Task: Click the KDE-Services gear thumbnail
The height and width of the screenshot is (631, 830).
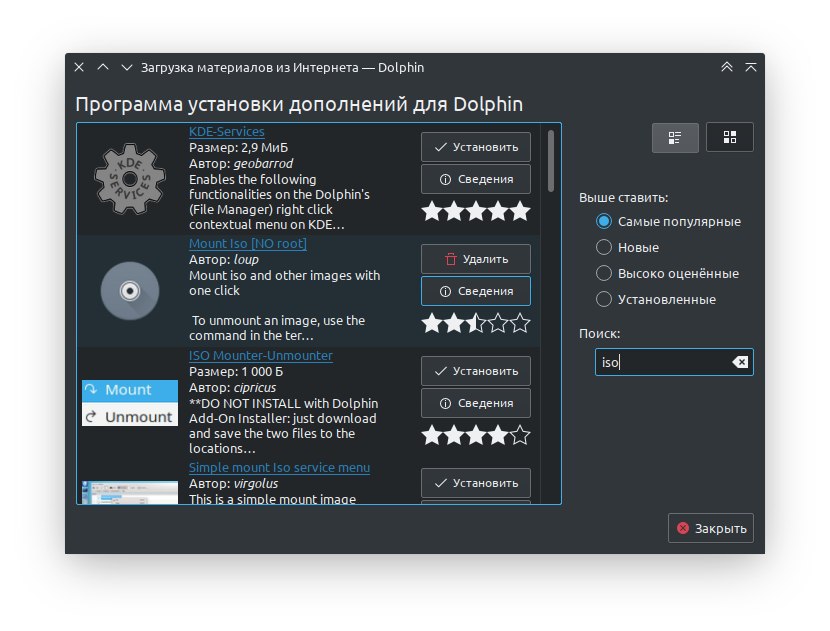Action: [x=130, y=179]
